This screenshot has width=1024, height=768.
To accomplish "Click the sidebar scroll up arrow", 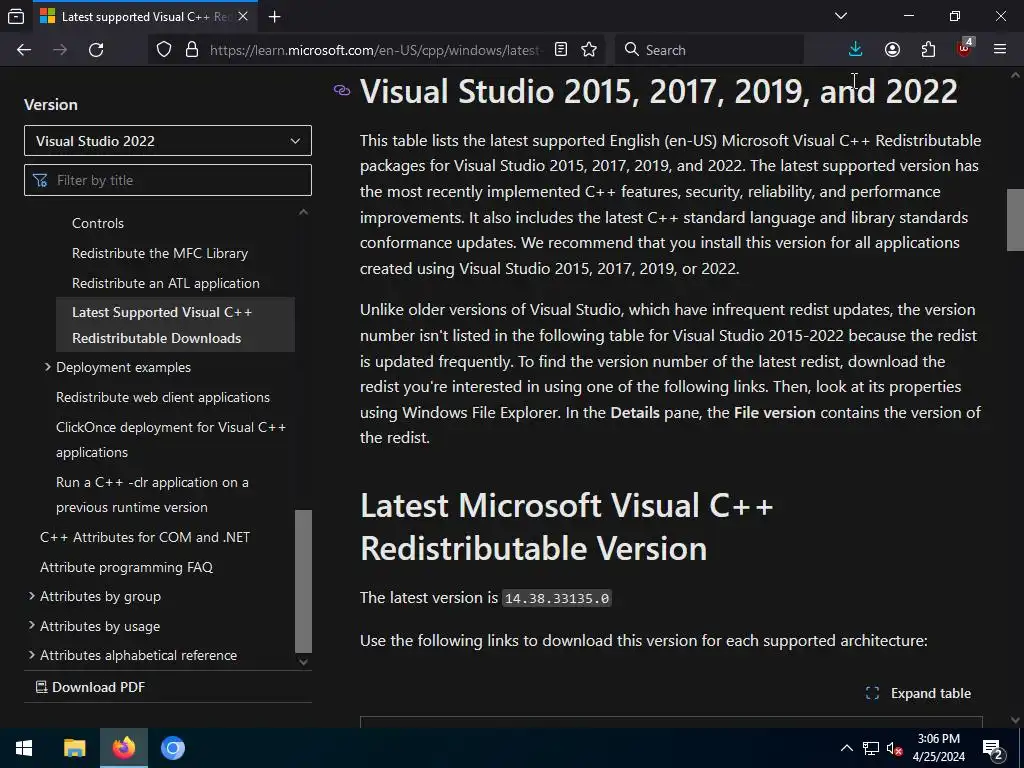I will pyautogui.click(x=303, y=212).
